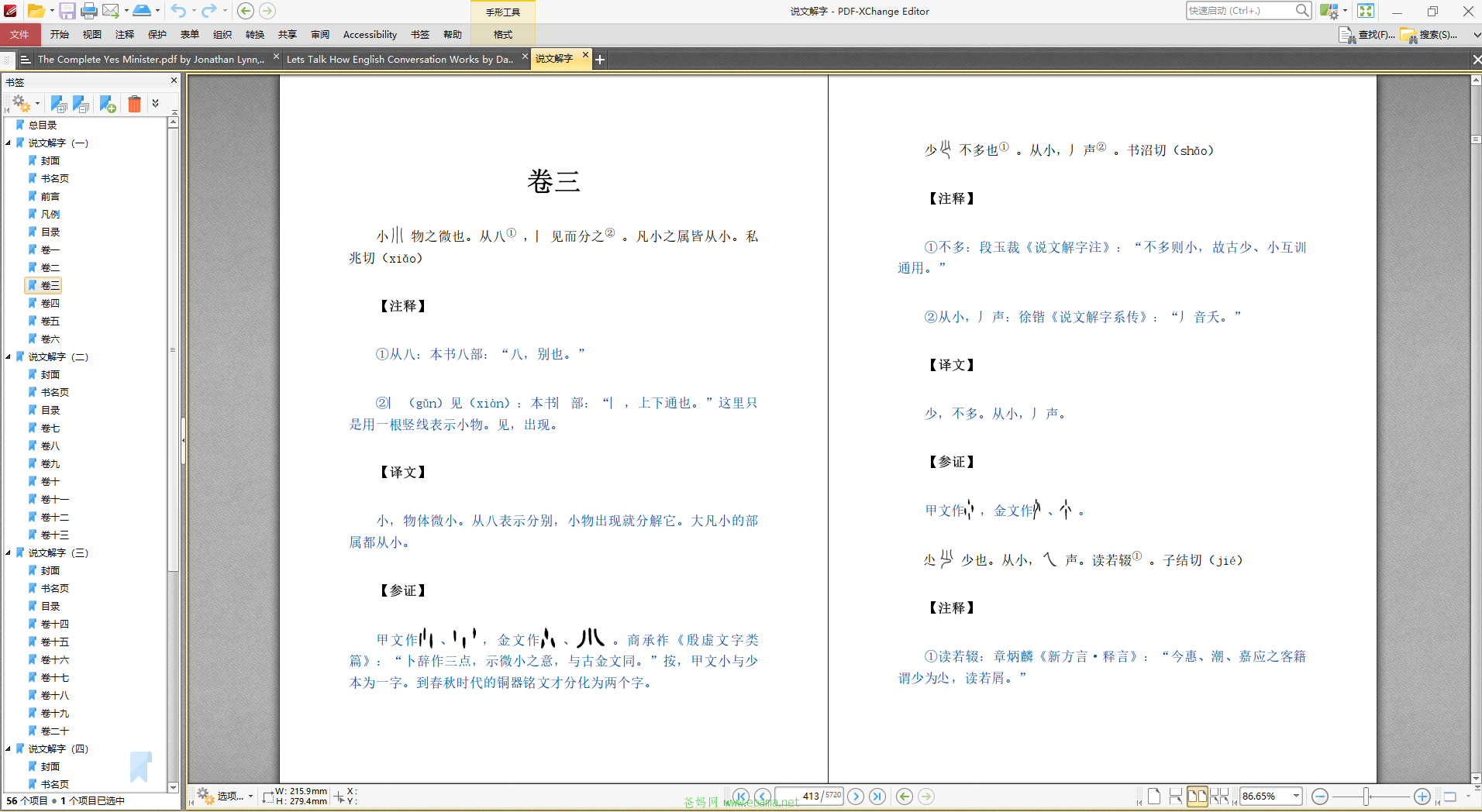This screenshot has height=812, width=1482.
Task: Zoom out with the minus button
Action: pos(1320,797)
